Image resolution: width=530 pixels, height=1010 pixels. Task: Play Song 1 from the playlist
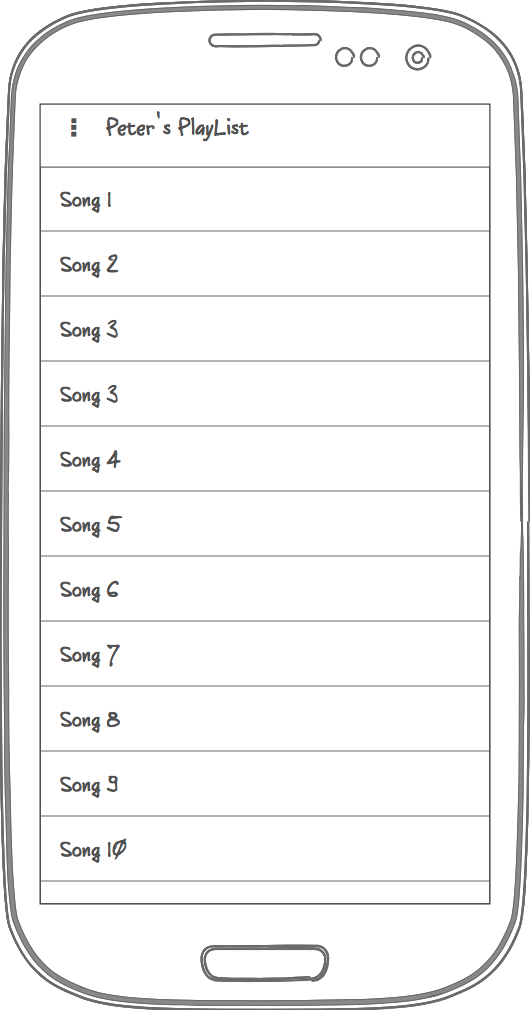click(265, 199)
